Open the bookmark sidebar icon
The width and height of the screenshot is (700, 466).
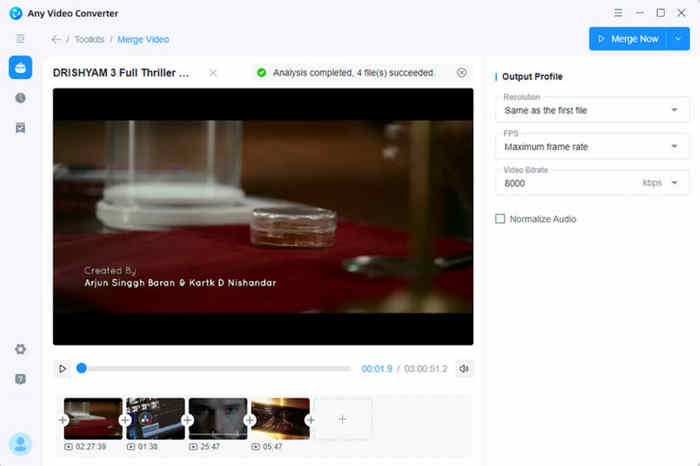(20, 128)
